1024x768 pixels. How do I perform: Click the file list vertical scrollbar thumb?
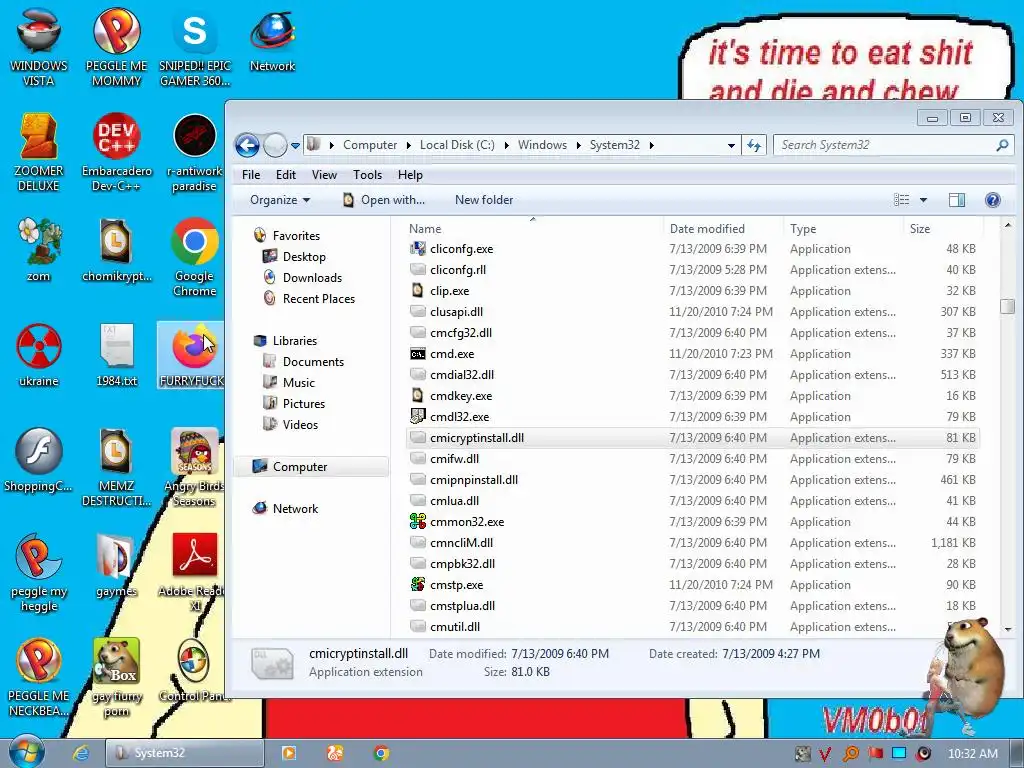pos(1006,306)
